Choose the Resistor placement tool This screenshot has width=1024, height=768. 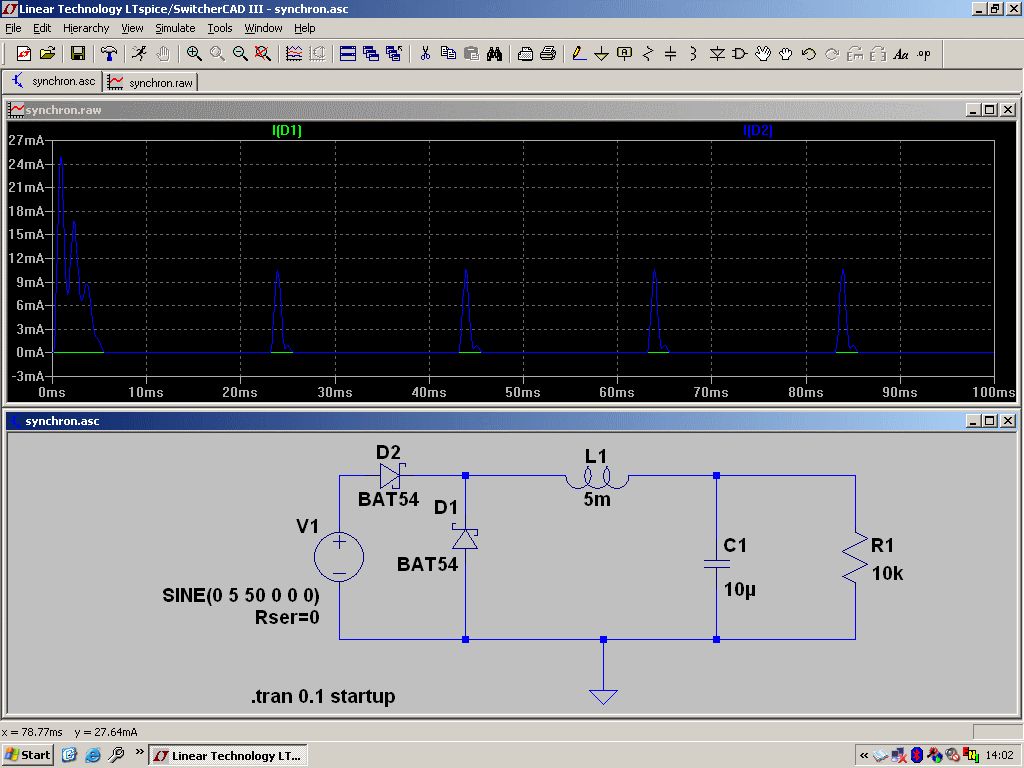648,54
